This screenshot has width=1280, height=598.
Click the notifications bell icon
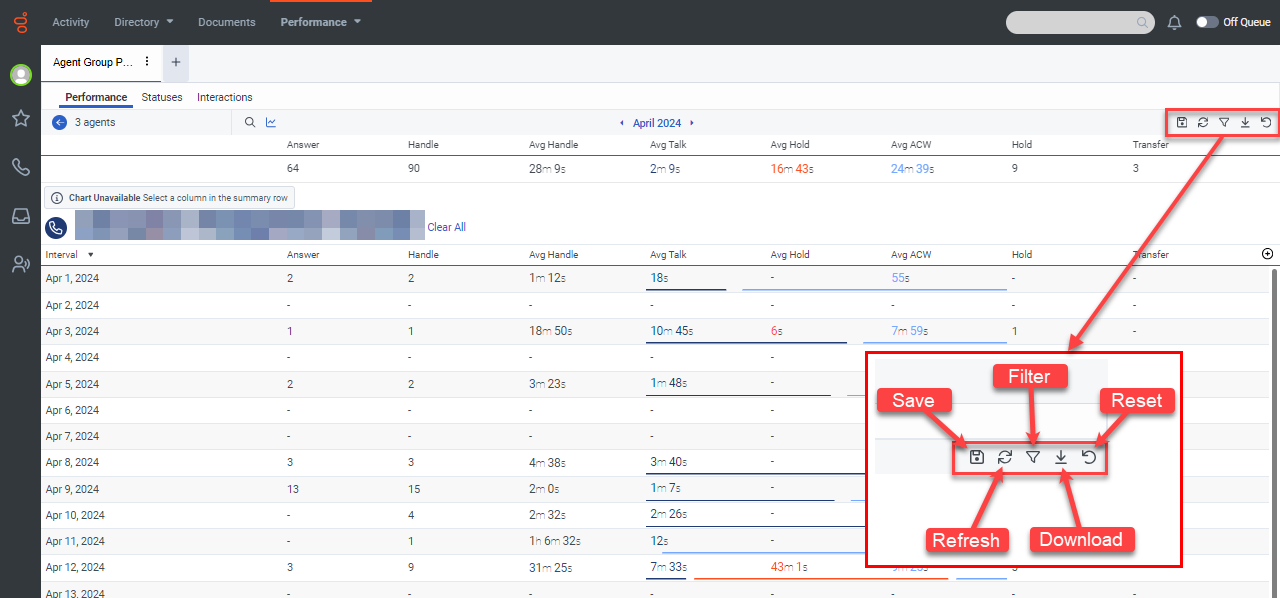(x=1175, y=22)
